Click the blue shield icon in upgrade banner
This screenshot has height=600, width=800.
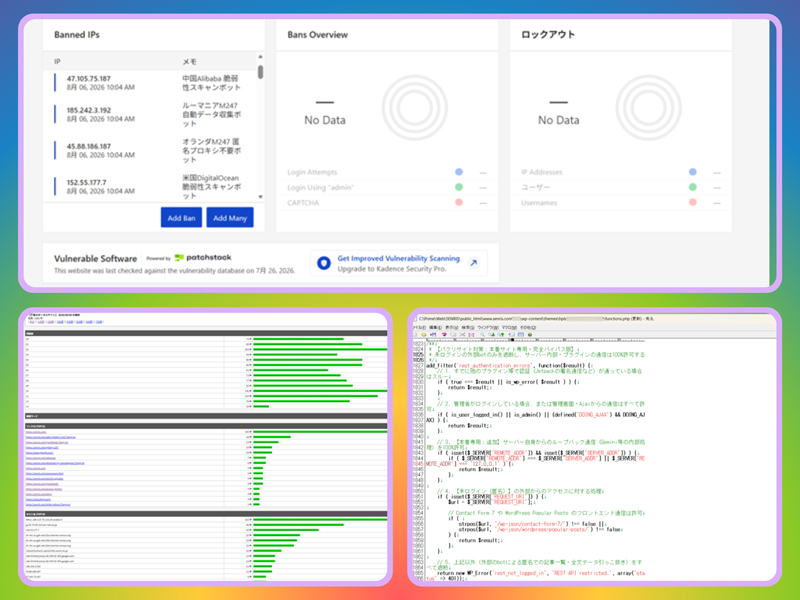tap(323, 263)
